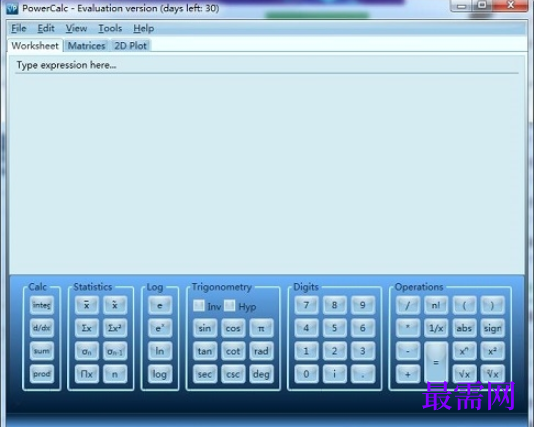Click the x^n power button
The width and height of the screenshot is (534, 427).
(464, 351)
